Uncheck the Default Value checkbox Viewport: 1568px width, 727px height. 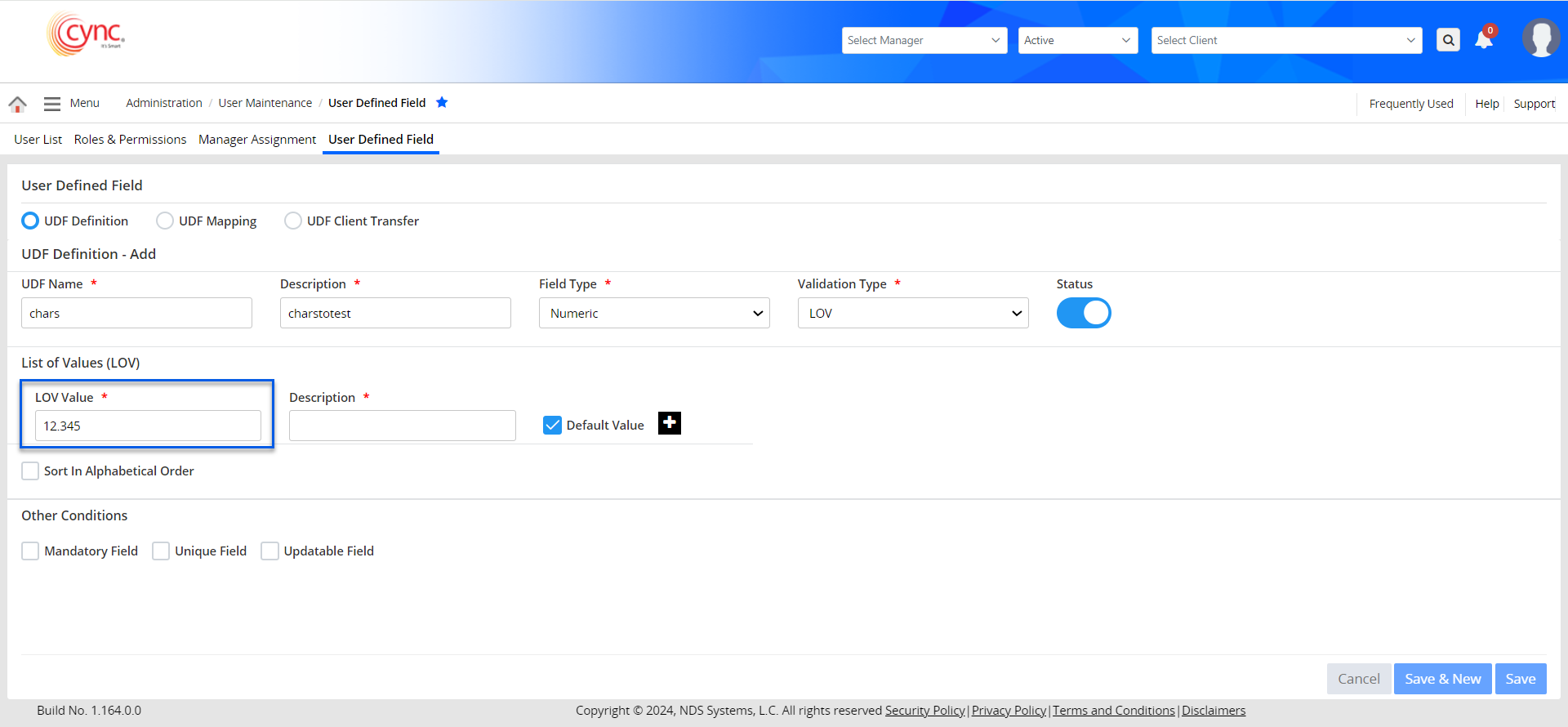point(553,425)
